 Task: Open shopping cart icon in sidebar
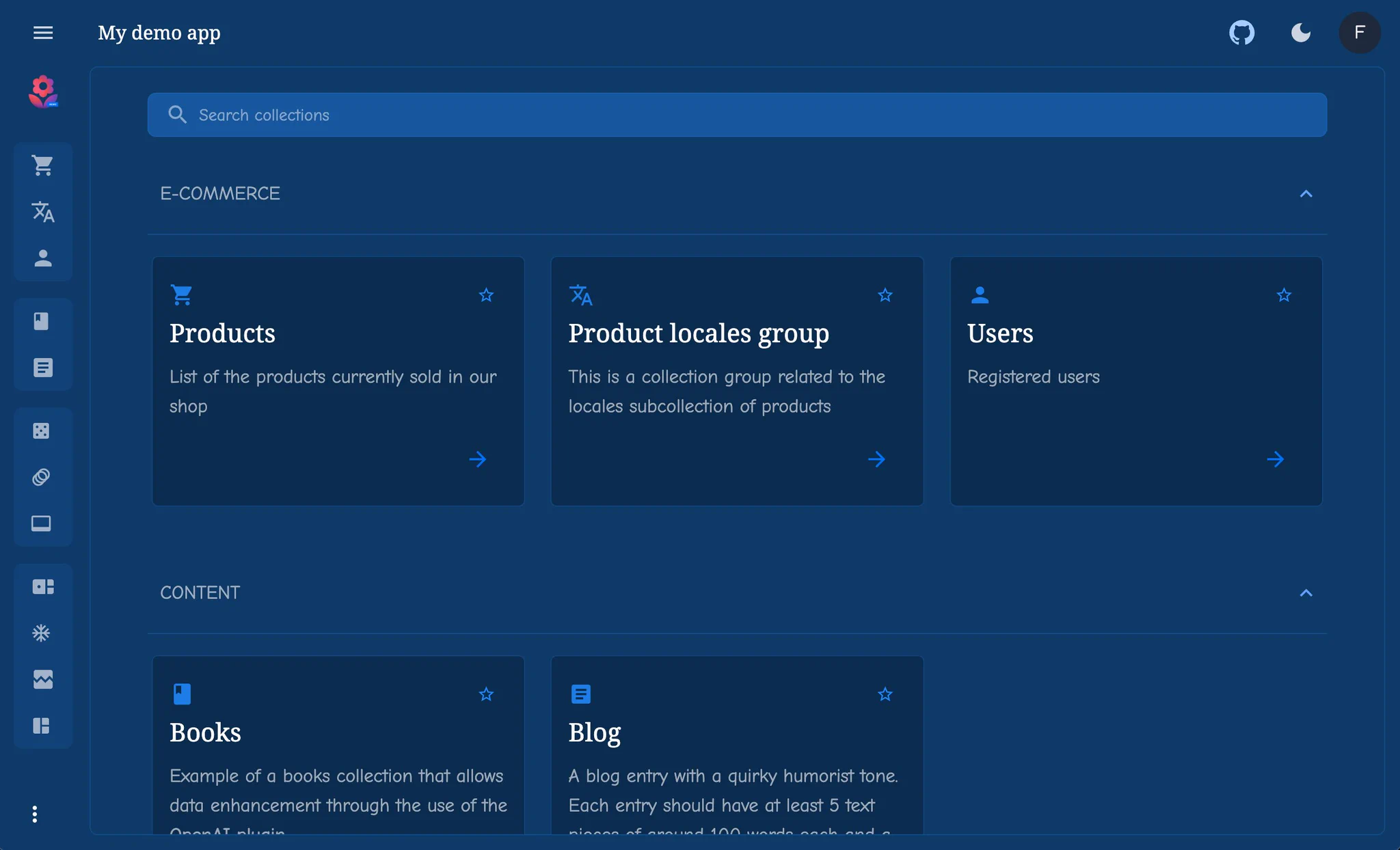[x=43, y=165]
